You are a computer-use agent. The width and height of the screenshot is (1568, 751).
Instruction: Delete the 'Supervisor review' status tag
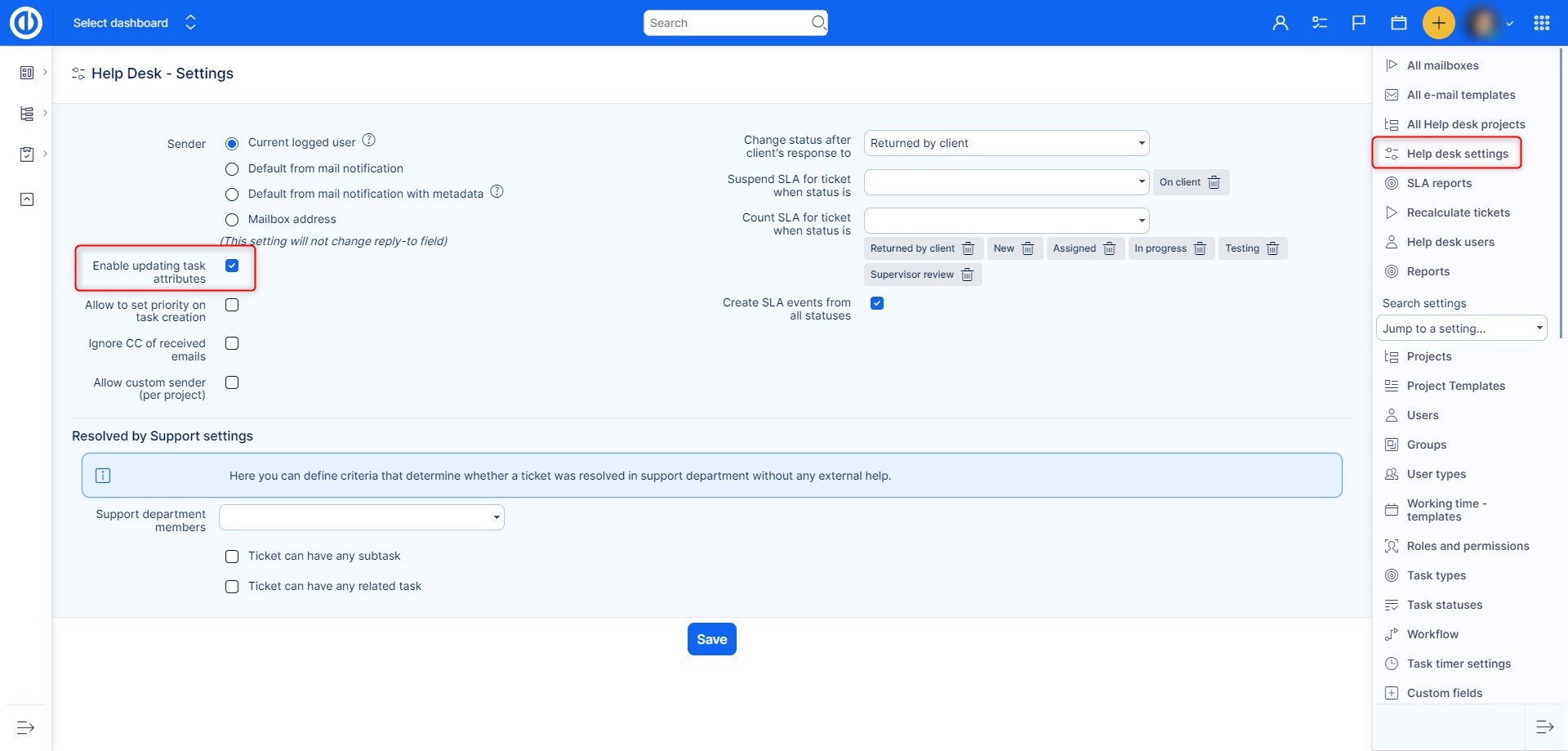pos(967,275)
